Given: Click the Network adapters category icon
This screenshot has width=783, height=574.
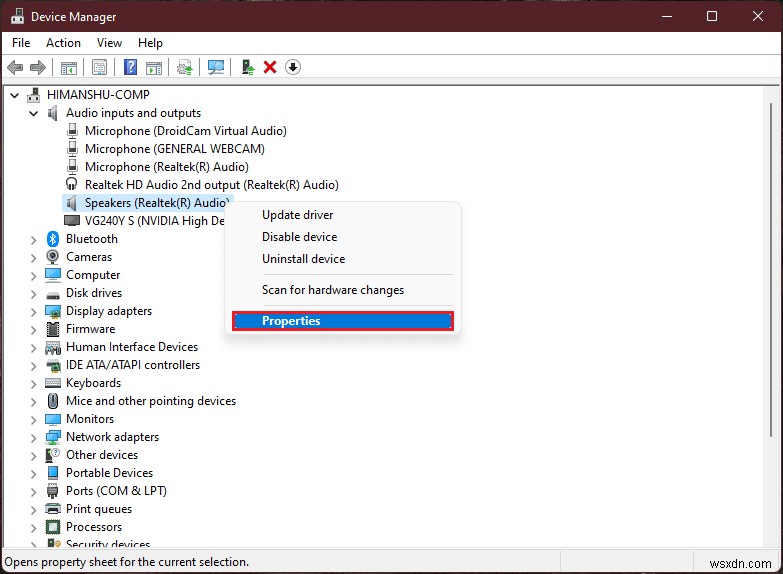Looking at the screenshot, I should (53, 437).
